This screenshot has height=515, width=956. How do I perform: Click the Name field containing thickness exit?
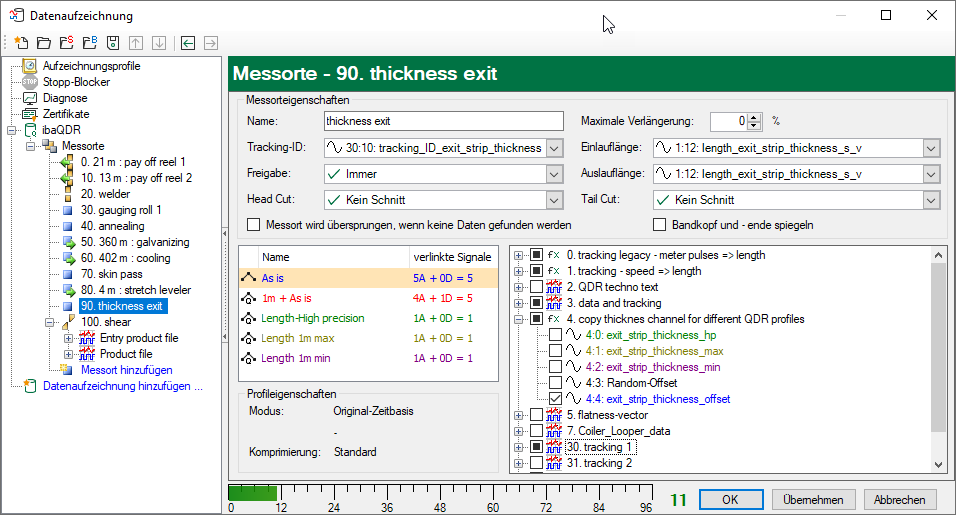[444, 121]
